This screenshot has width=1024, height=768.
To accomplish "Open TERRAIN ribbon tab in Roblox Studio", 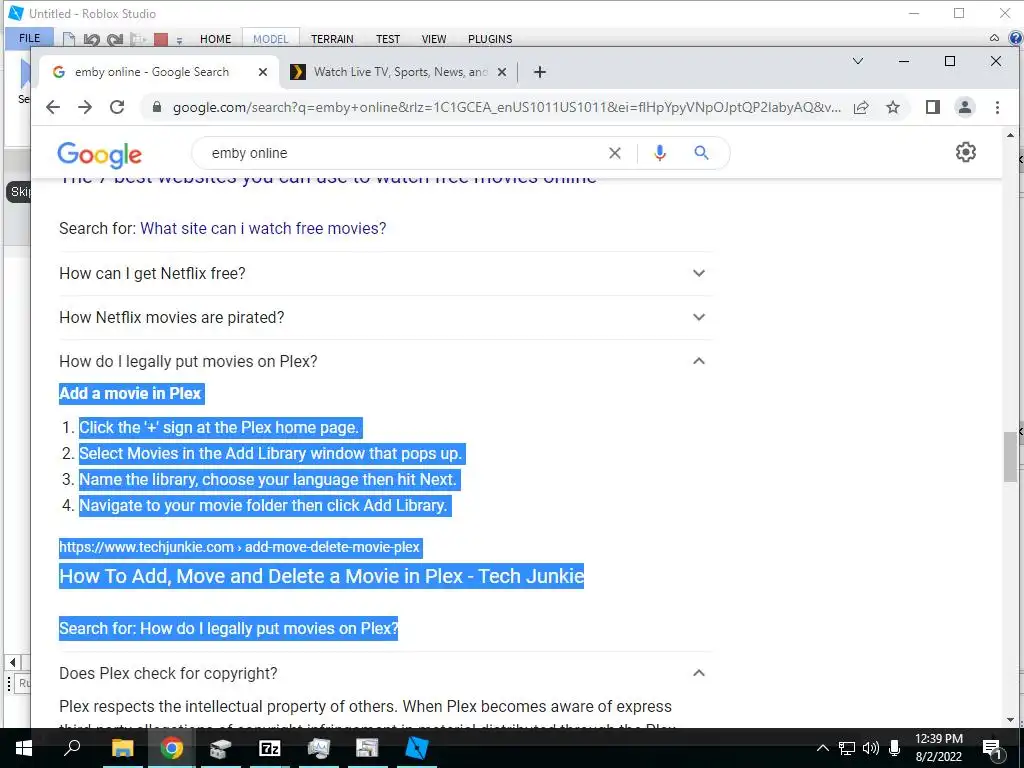I will pos(332,39).
